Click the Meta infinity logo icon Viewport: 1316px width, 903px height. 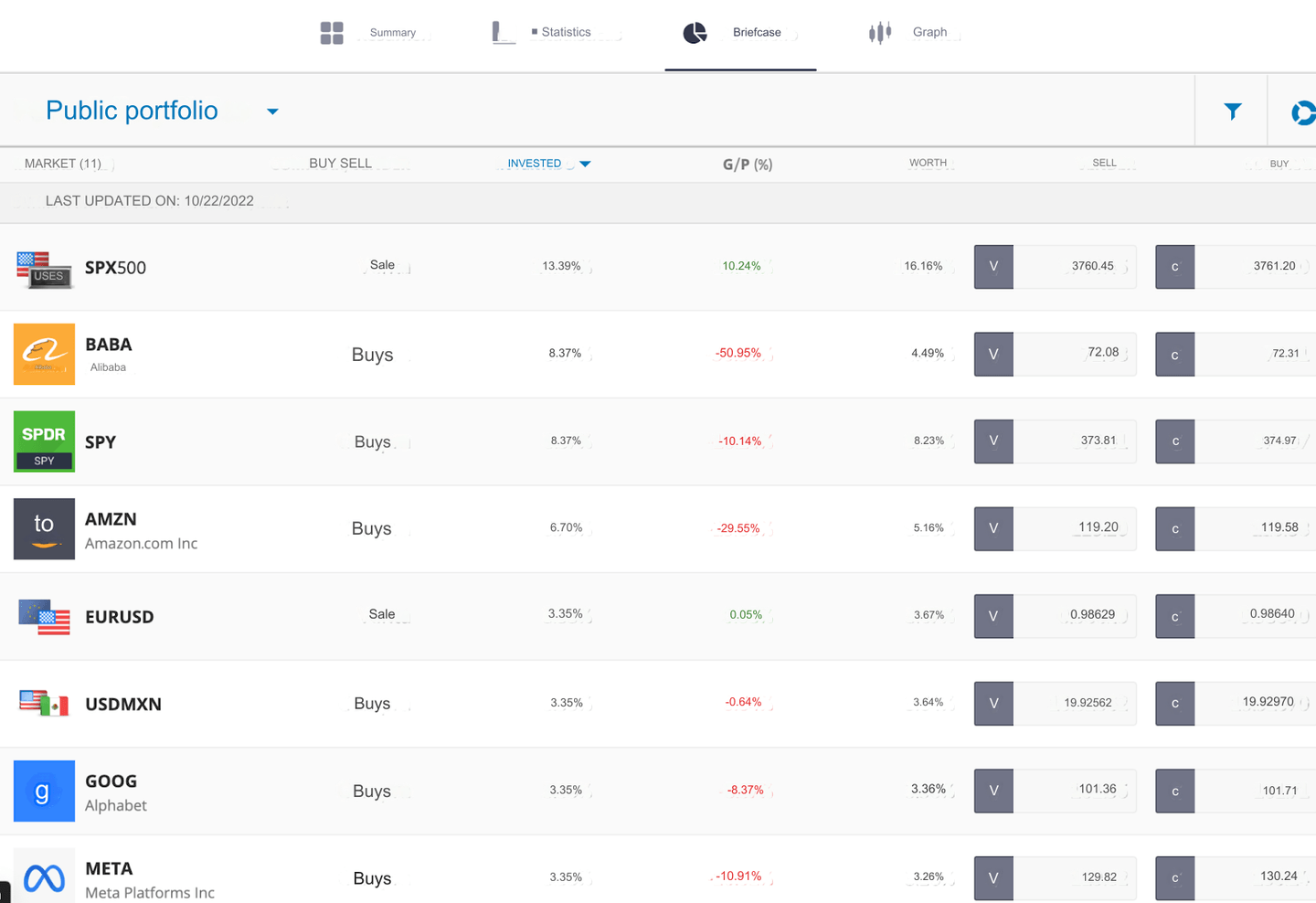click(44, 876)
